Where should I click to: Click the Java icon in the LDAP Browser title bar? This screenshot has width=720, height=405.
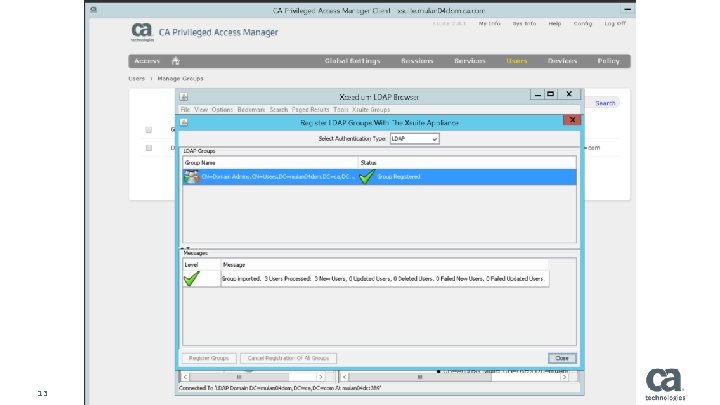pos(184,97)
